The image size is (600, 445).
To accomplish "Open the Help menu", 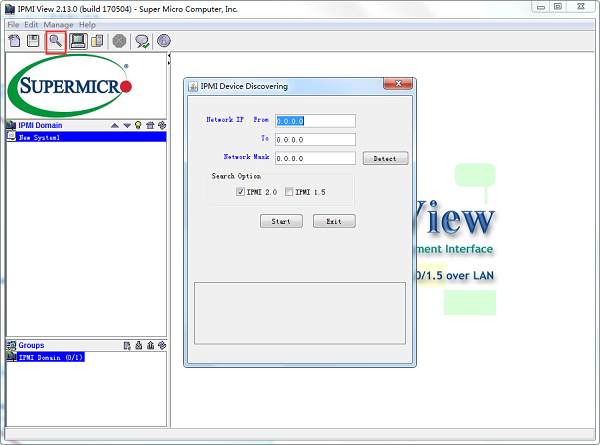I will [x=87, y=25].
